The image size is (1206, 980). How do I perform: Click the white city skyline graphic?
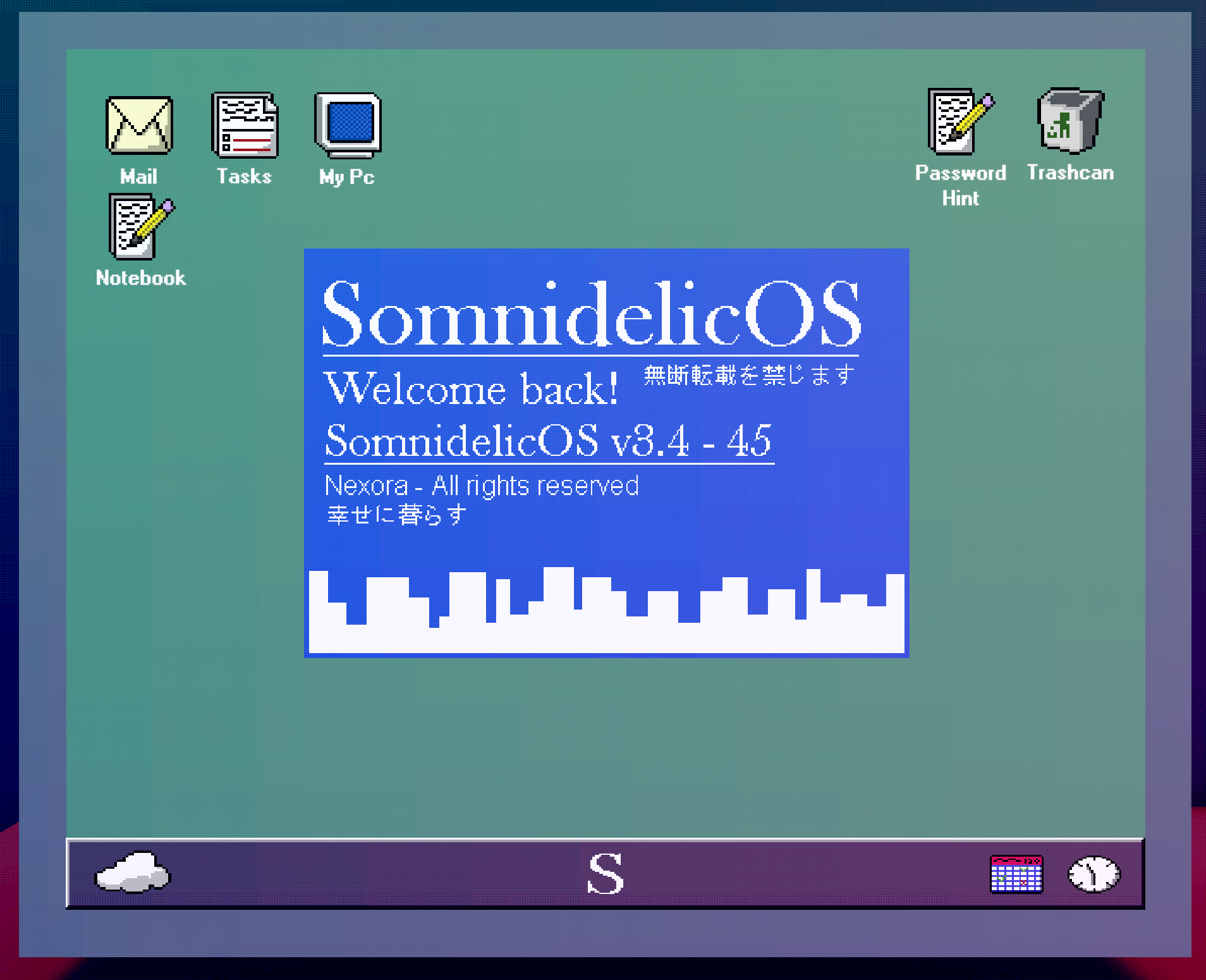[607, 610]
